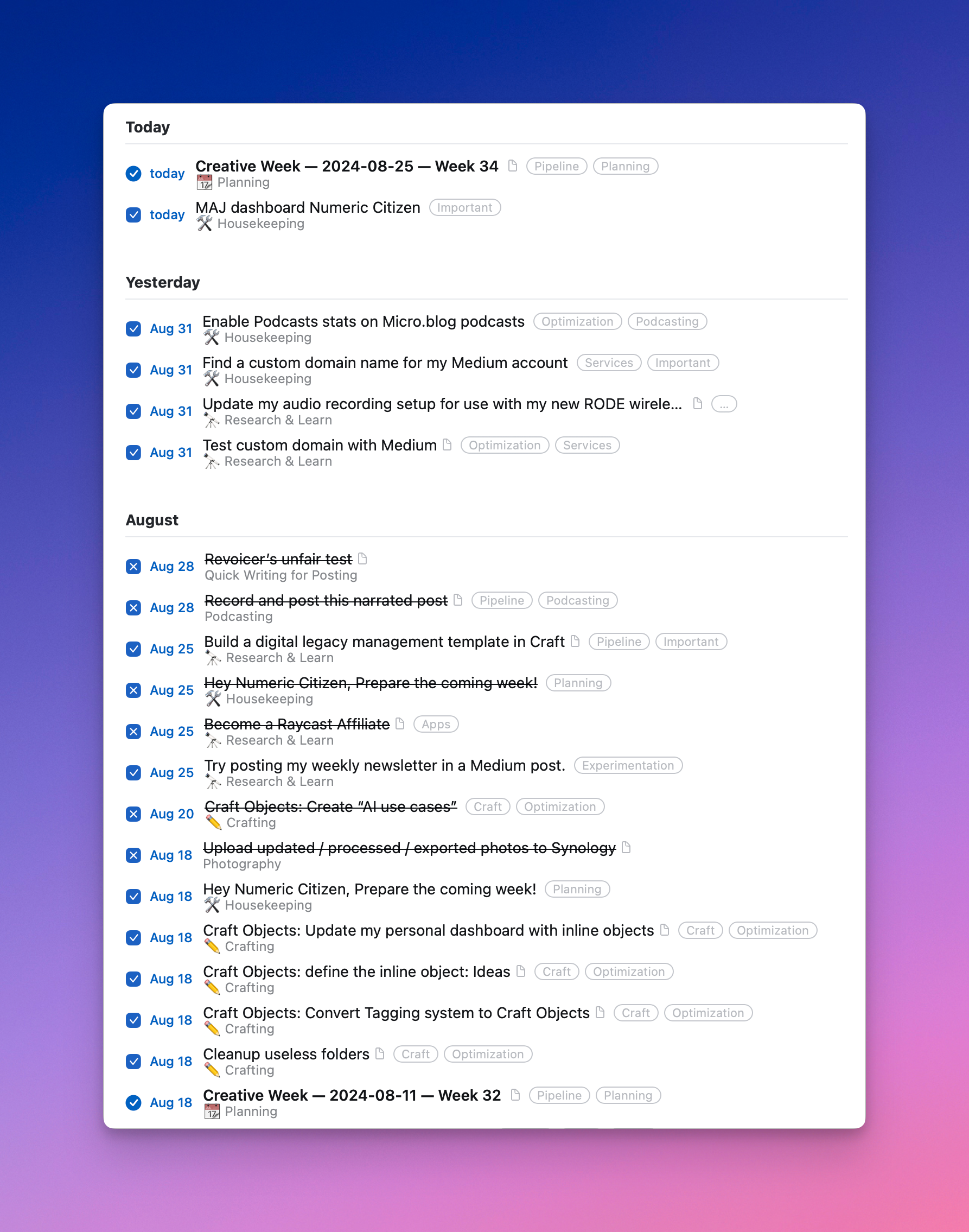
Task: Click the note icon on Test custom domain with Medium
Action: click(x=448, y=446)
